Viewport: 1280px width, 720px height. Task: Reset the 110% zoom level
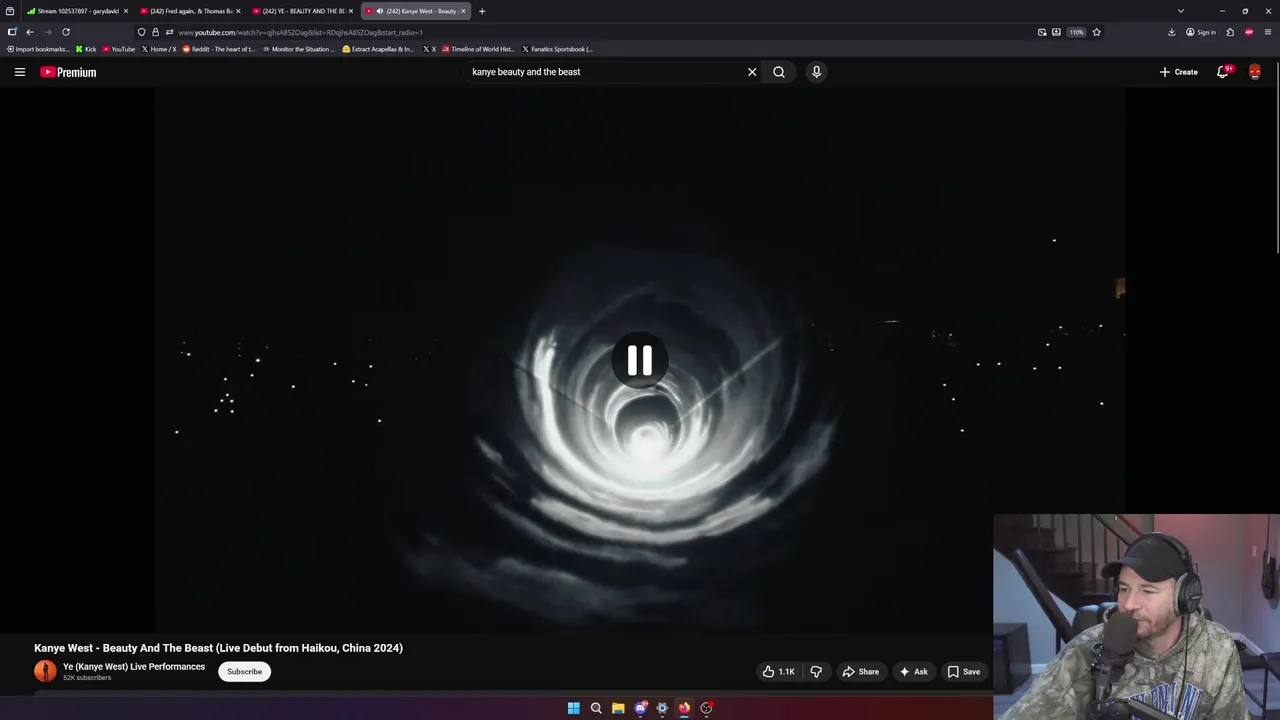pos(1076,32)
